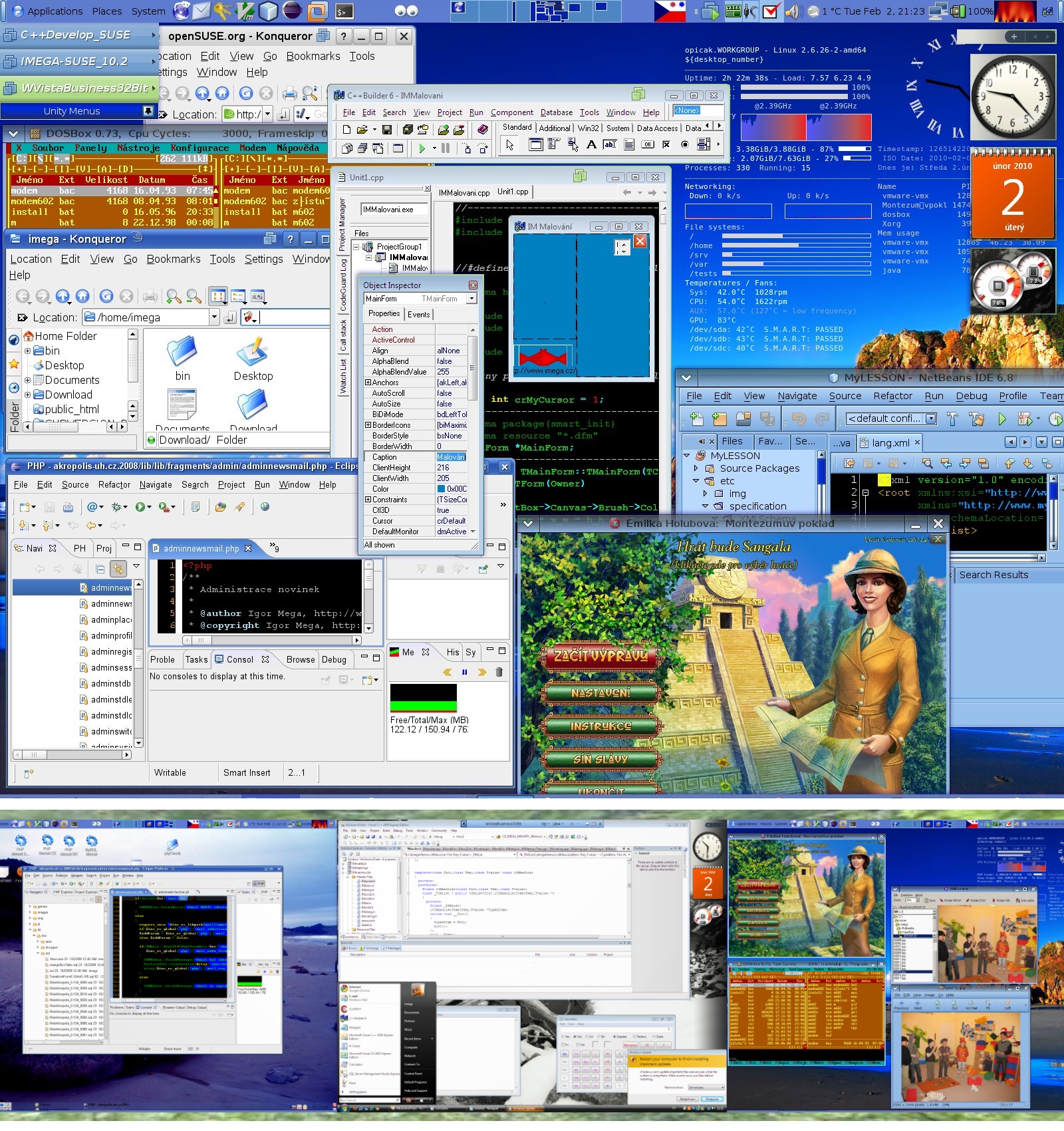This screenshot has height=1131, width=1064.
Task: Switch to the Win32 palette tab
Action: [x=588, y=128]
